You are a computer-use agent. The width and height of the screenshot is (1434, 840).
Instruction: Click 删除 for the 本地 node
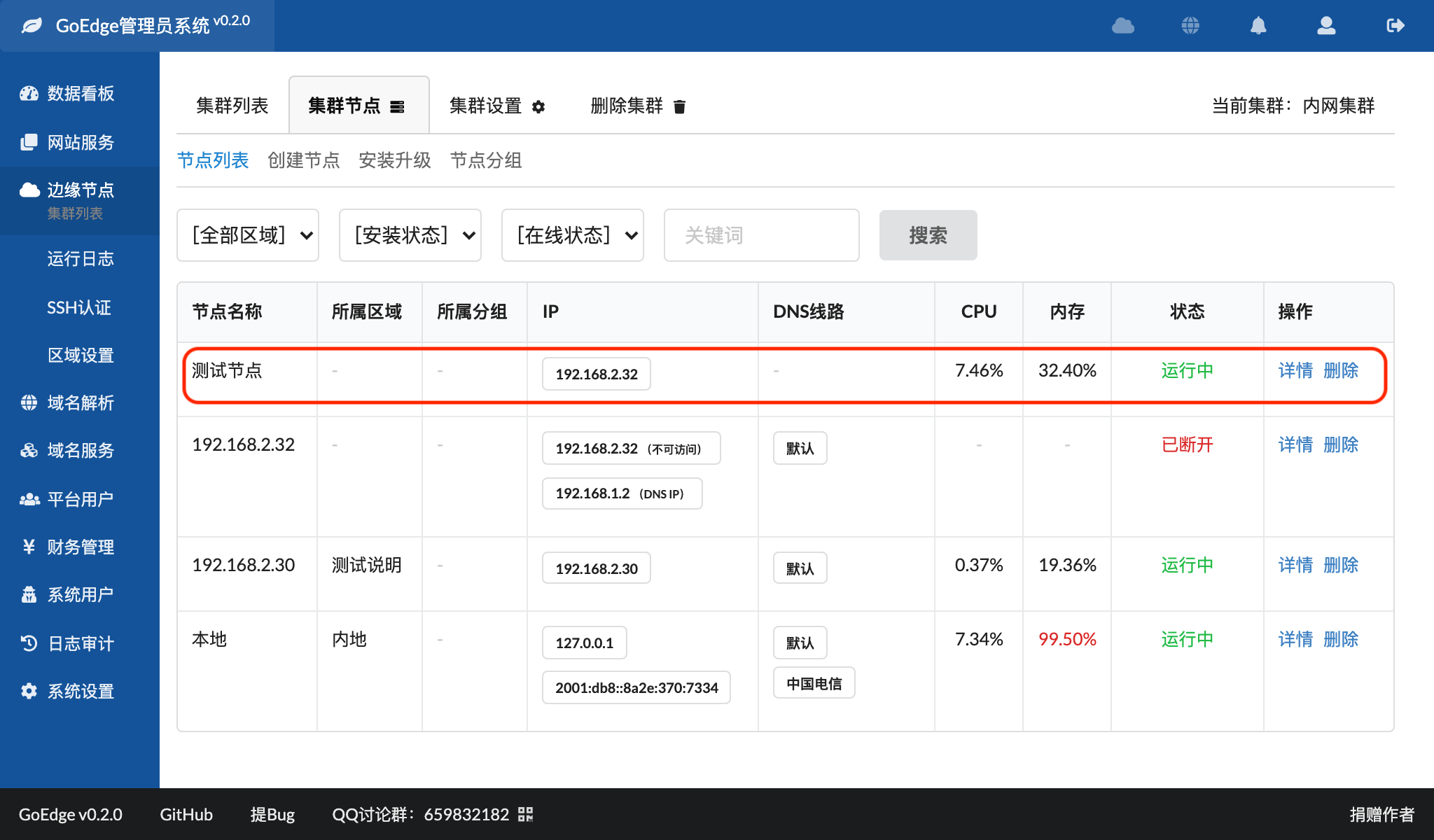1341,639
